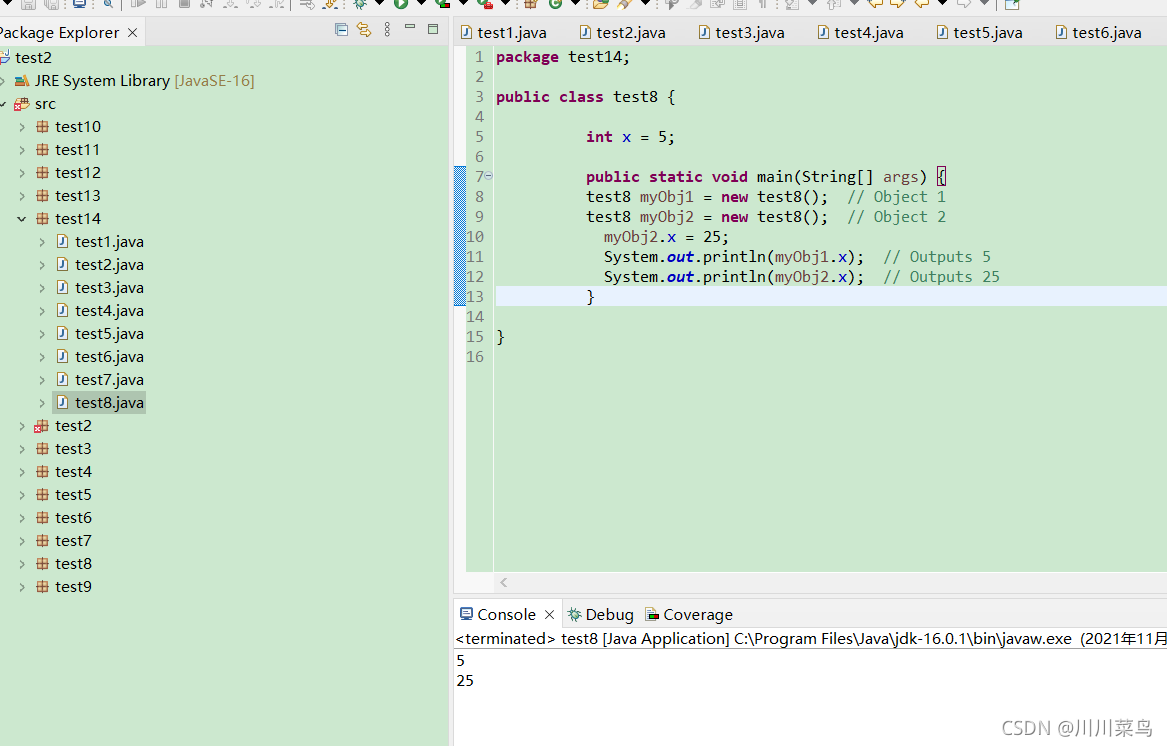This screenshot has width=1167, height=746.
Task: Select the test12 package label
Action: pyautogui.click(x=77, y=173)
